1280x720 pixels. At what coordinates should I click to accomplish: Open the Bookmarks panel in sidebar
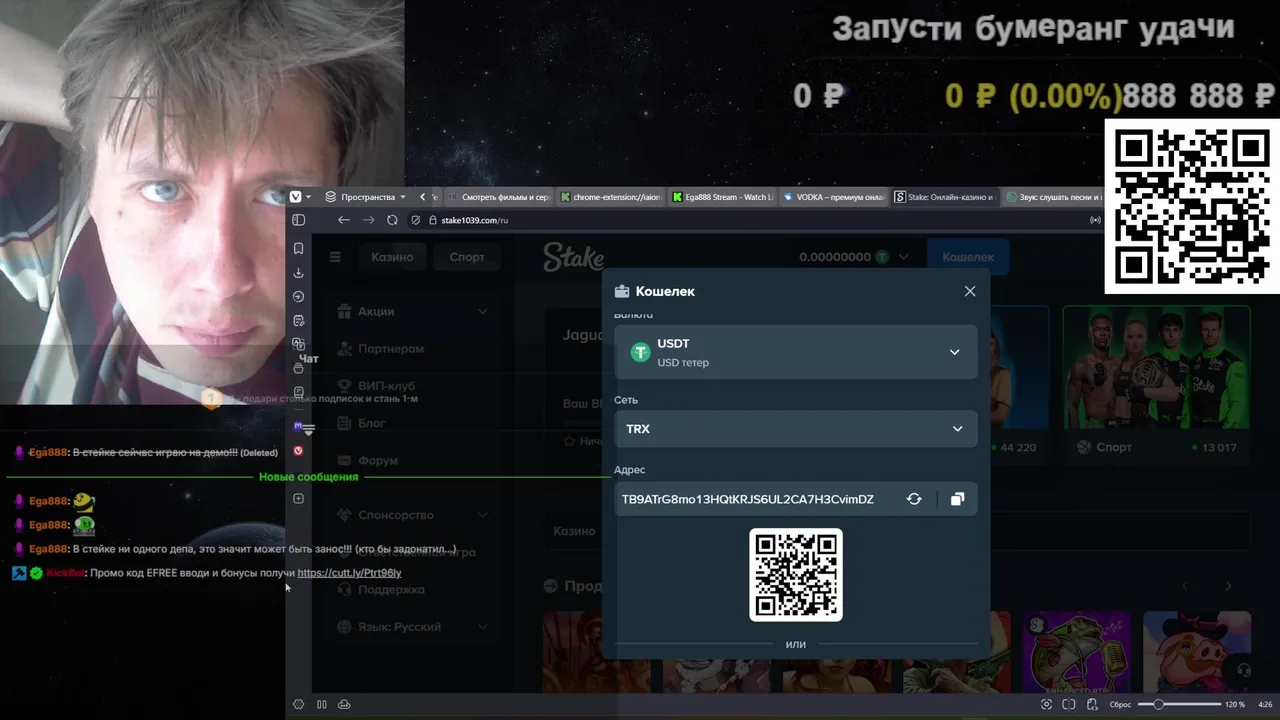tap(298, 248)
